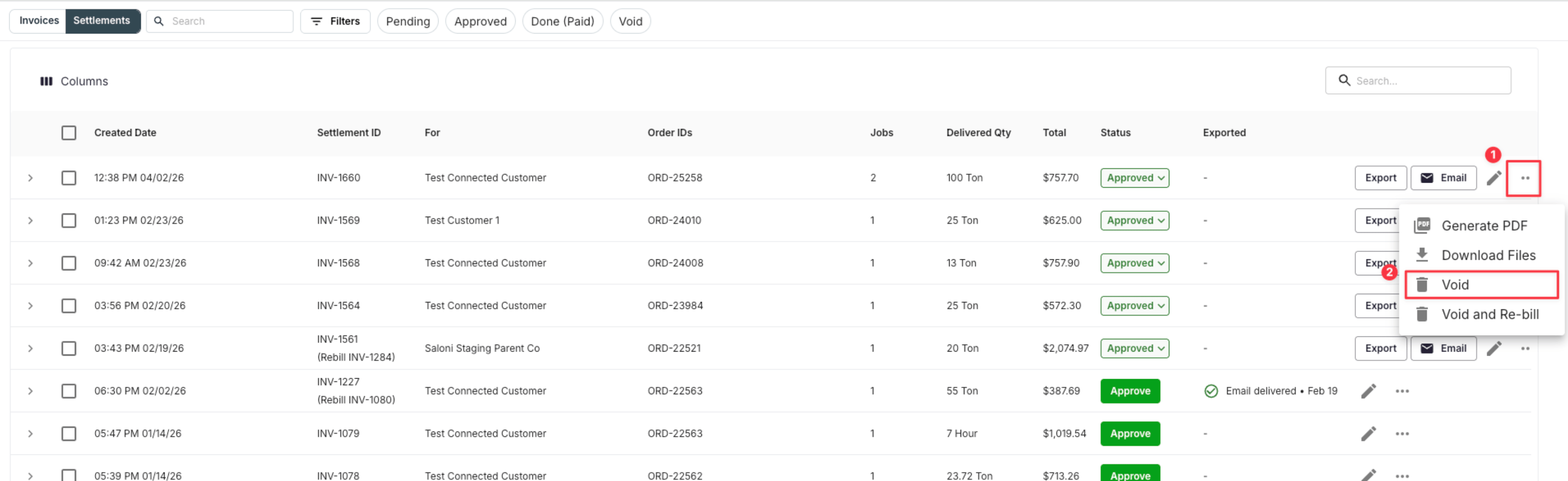Click the Columns grid icon
The width and height of the screenshot is (1568, 481).
click(x=46, y=82)
